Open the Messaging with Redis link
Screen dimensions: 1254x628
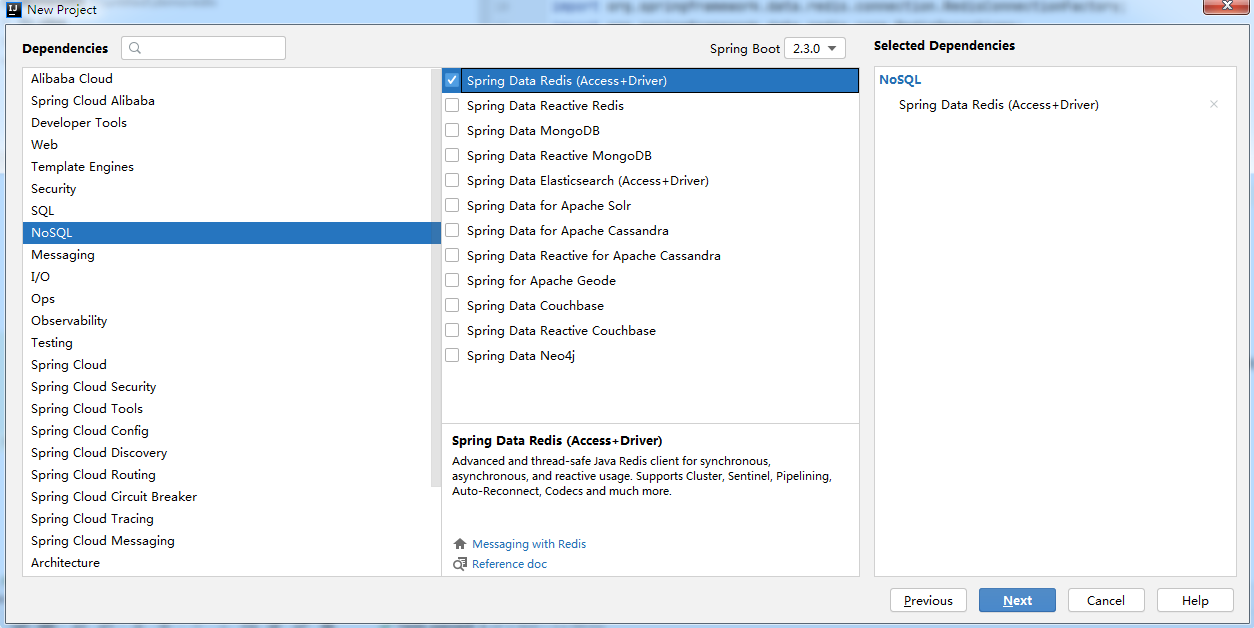pos(528,543)
